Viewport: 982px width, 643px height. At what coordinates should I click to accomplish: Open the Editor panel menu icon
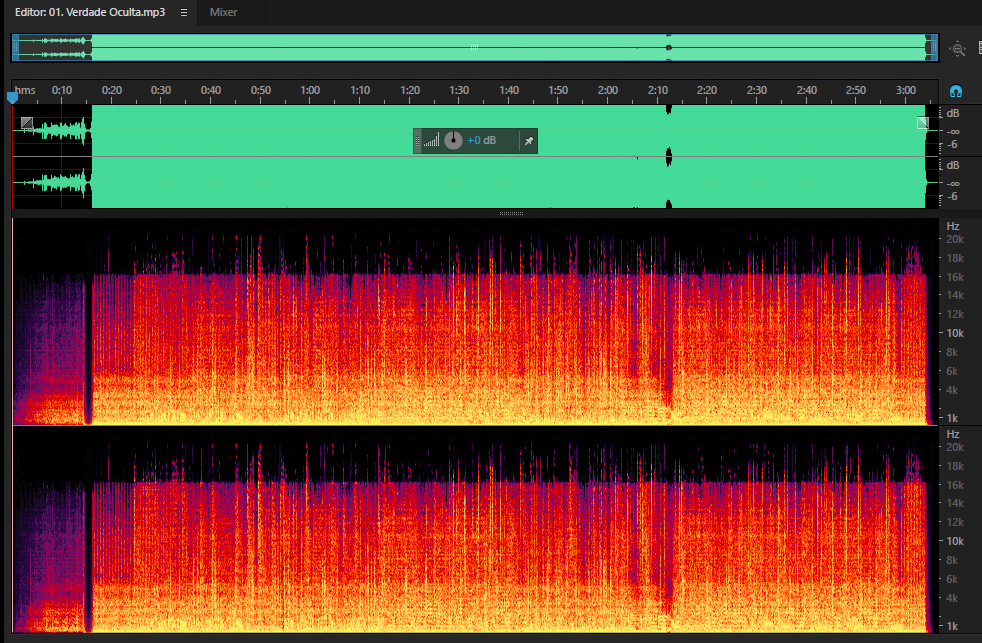[183, 13]
